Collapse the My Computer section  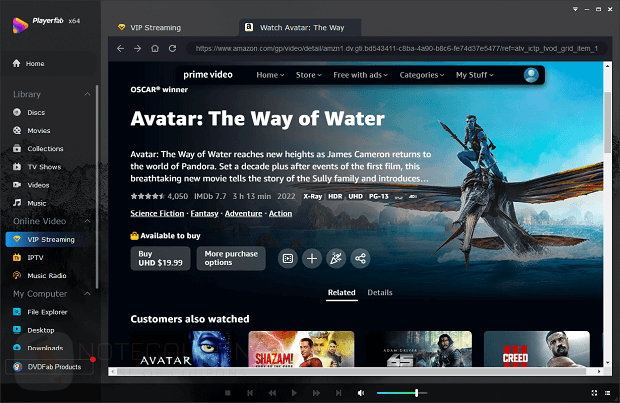(87, 294)
